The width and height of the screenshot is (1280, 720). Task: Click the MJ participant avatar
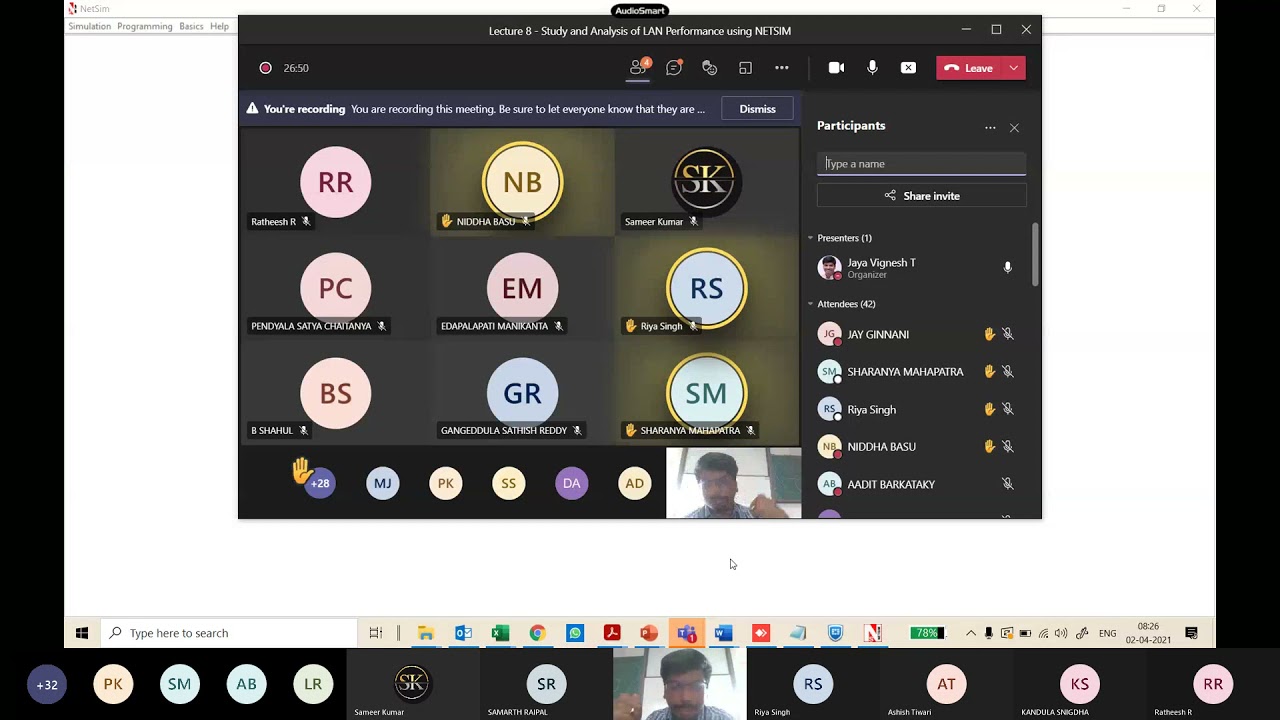[382, 483]
